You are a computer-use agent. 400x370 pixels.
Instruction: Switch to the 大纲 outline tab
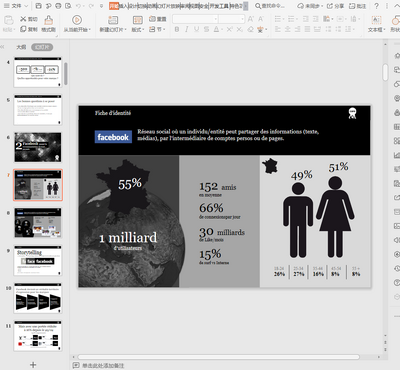coord(21,47)
